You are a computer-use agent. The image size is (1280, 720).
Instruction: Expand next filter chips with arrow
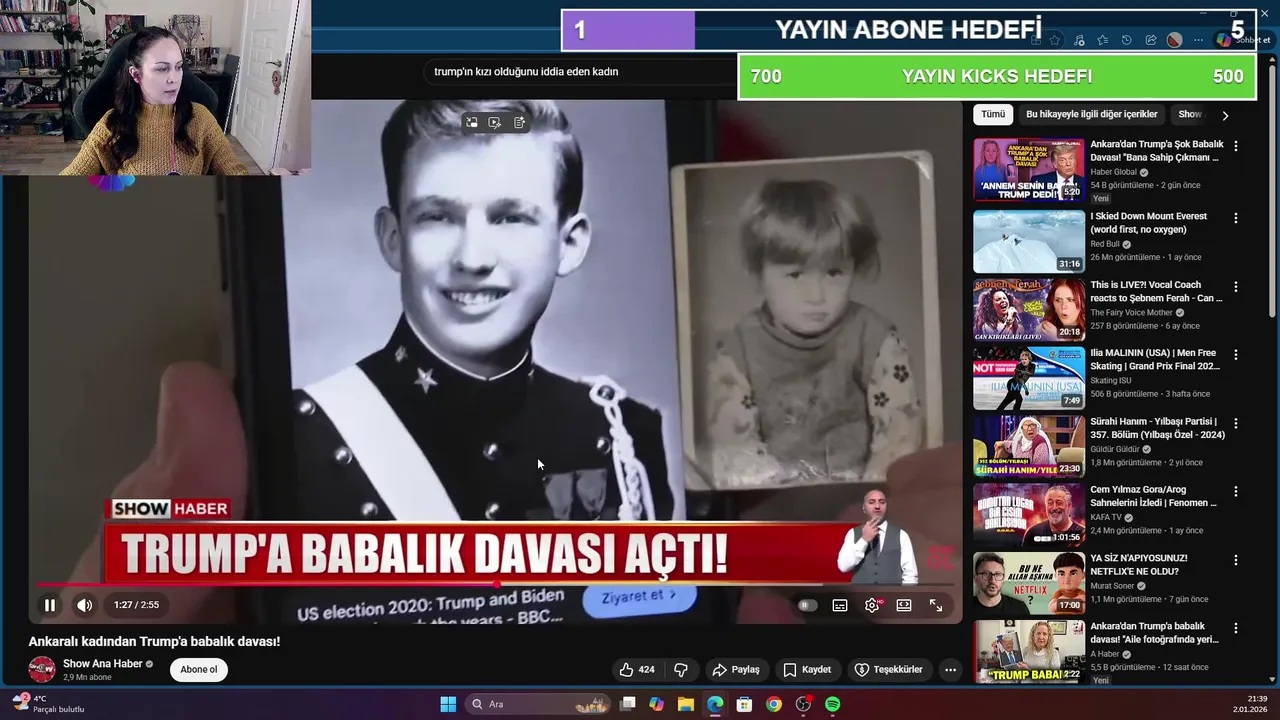click(x=1225, y=115)
